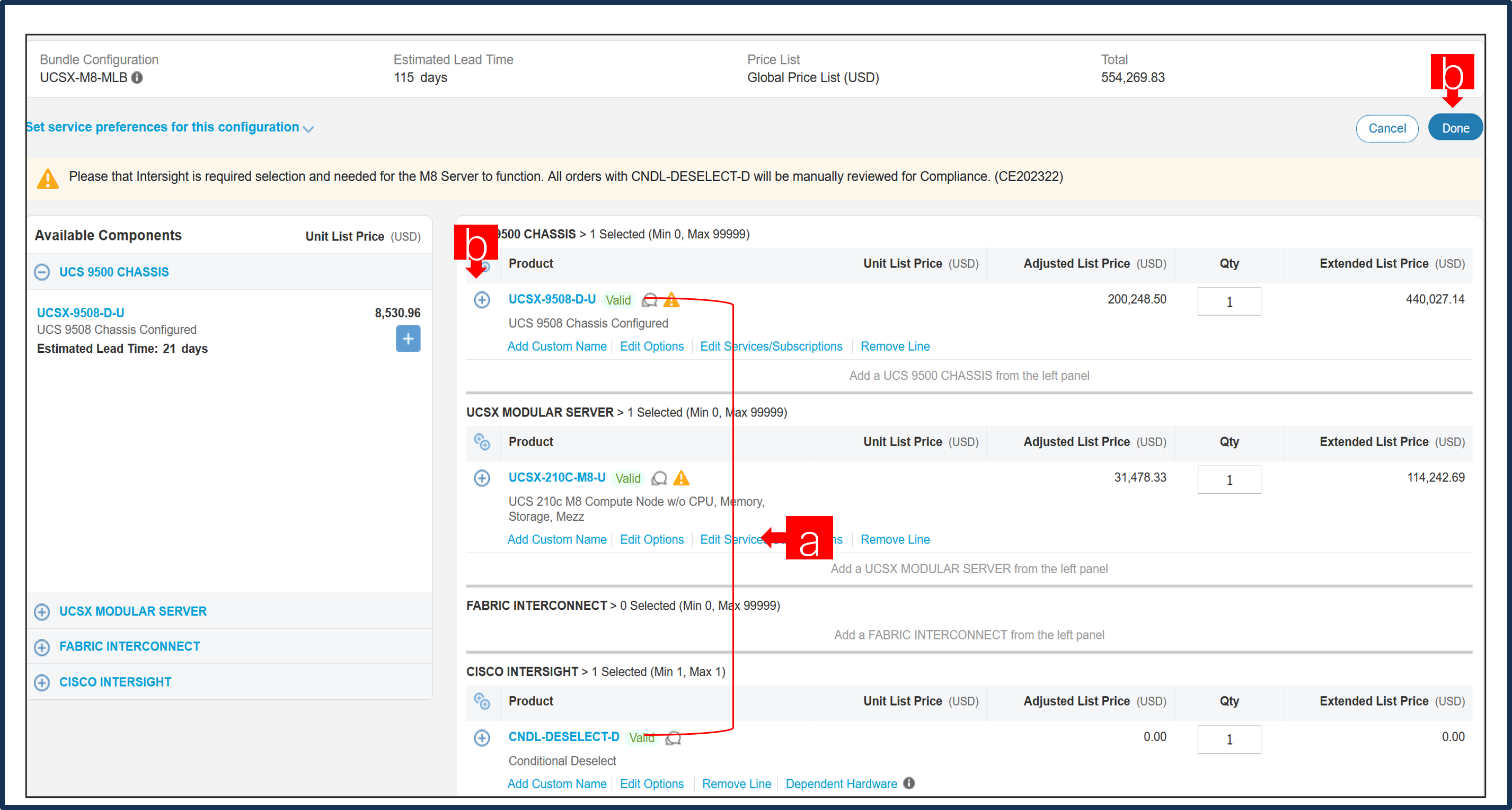Click the Qty field for UCSX-210C-M8-U
Image resolution: width=1512 pixels, height=810 pixels.
click(1229, 480)
